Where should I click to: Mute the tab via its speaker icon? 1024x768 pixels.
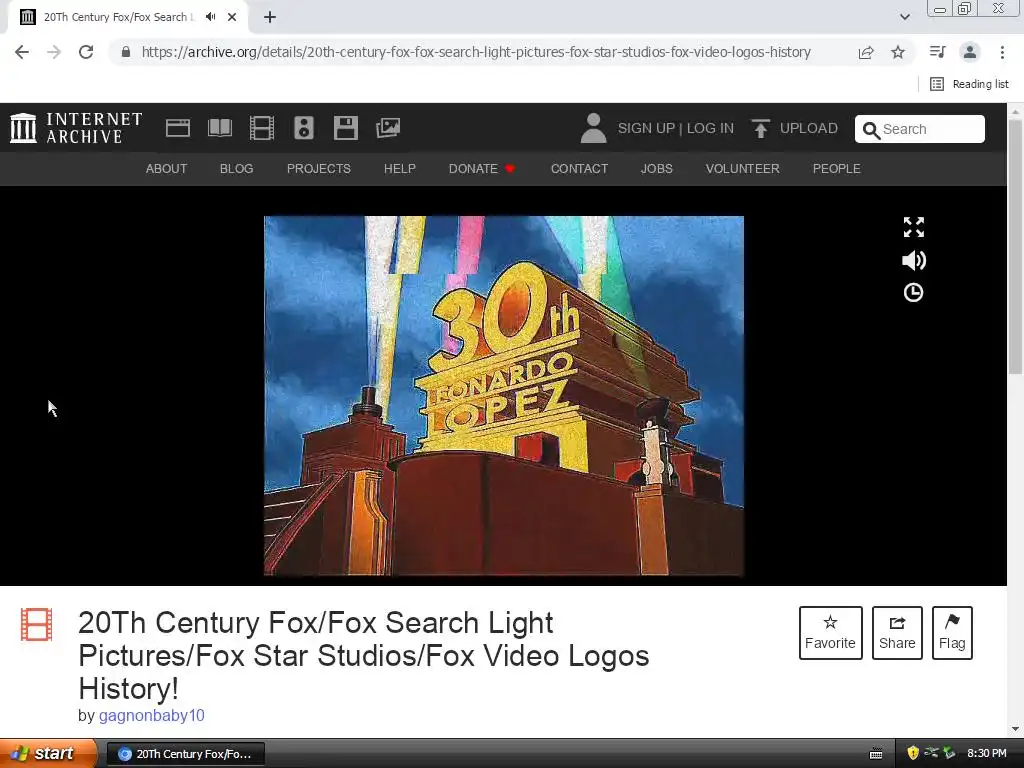pos(210,17)
